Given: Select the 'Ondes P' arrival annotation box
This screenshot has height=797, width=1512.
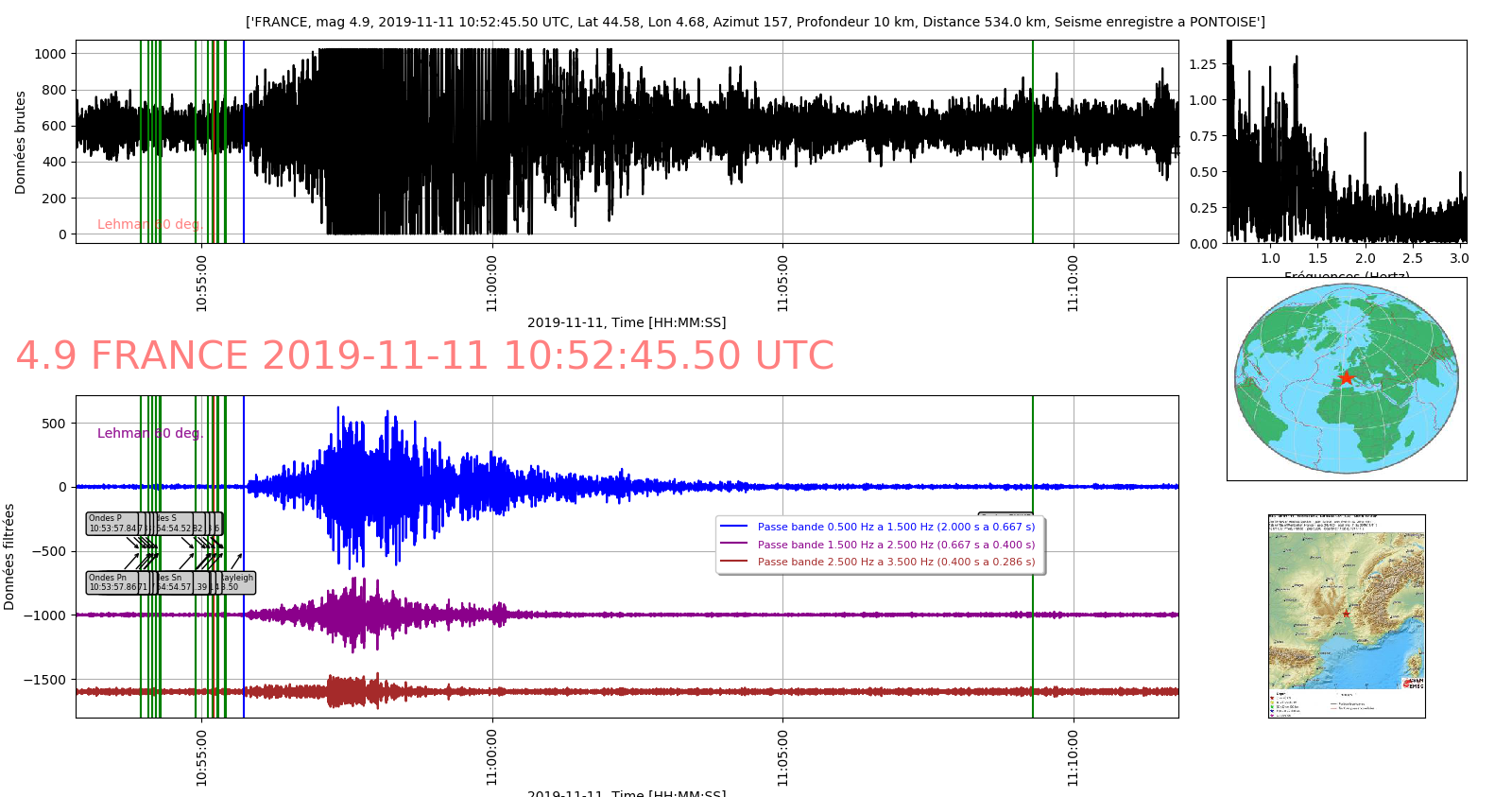Looking at the screenshot, I should [x=112, y=524].
